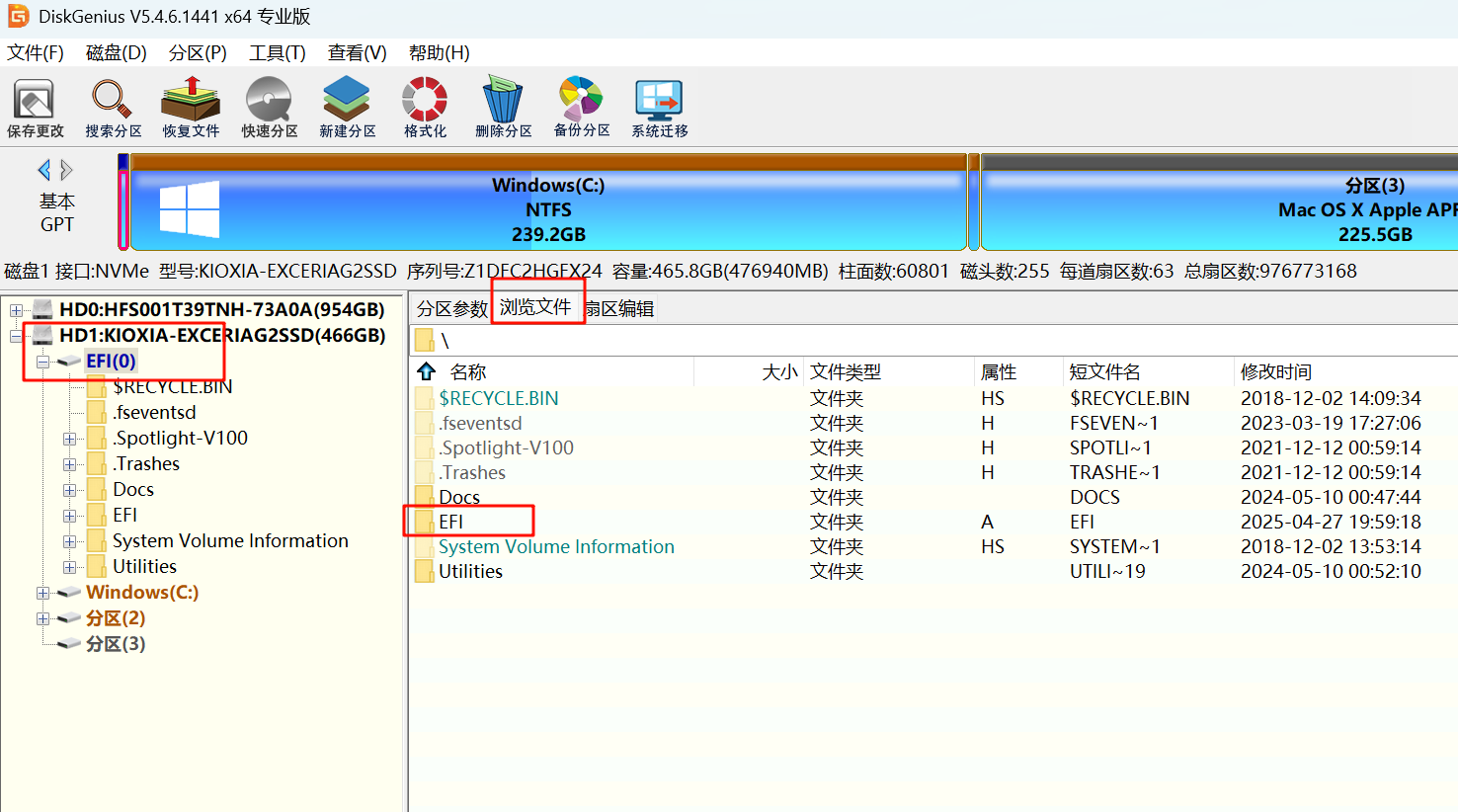The width and height of the screenshot is (1458, 812).
Task: Expand the .Spotlight-V100 folder in the tree
Action: pos(70,439)
